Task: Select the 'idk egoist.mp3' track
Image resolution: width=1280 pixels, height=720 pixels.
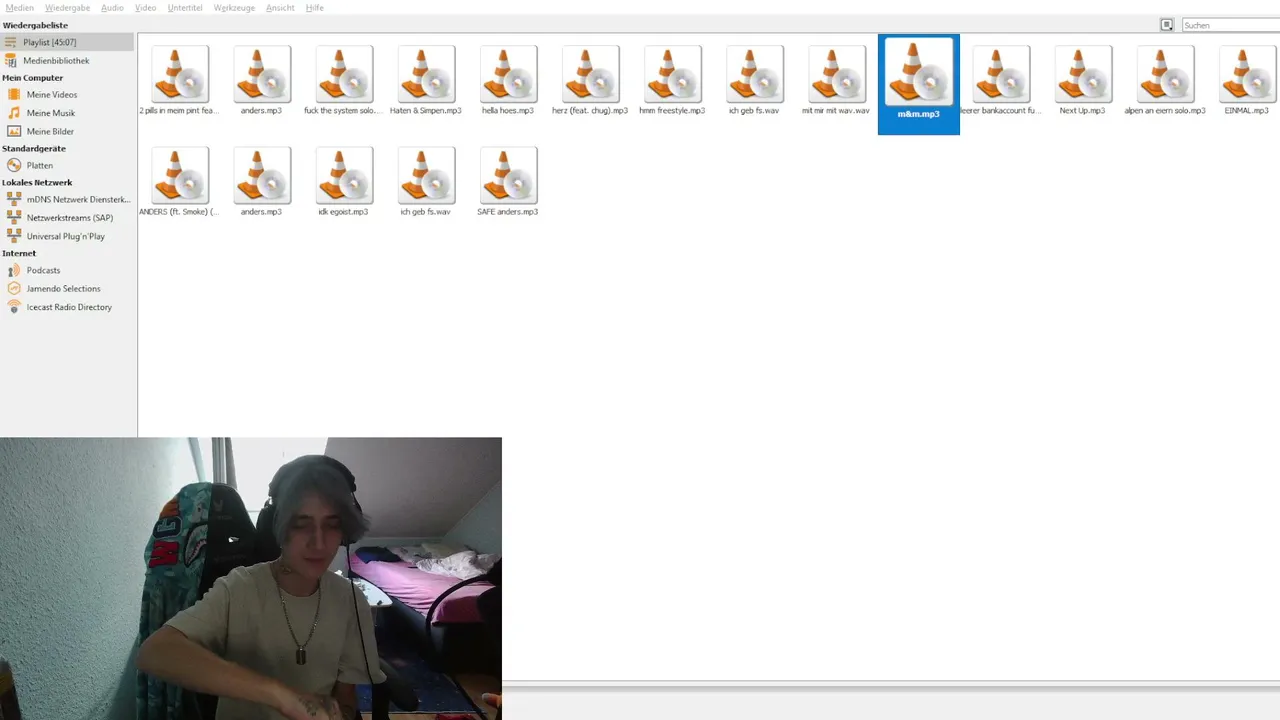Action: pyautogui.click(x=343, y=182)
